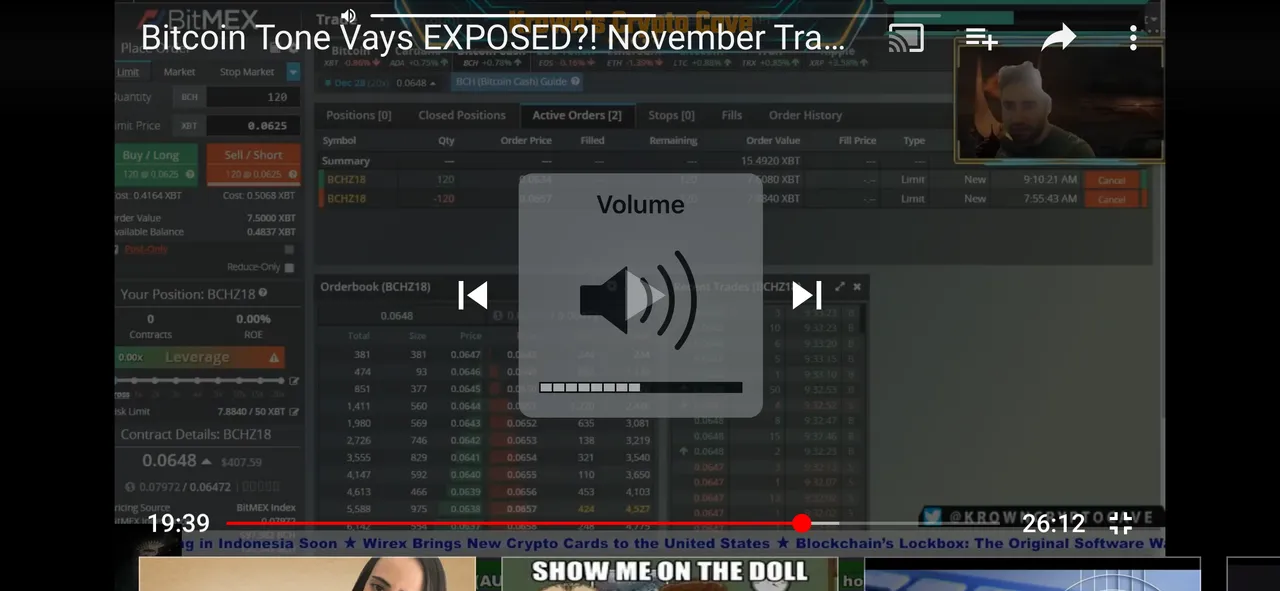Image resolution: width=1280 pixels, height=591 pixels.
Task: Click the orderbook price 0.0638
Action: [465, 509]
